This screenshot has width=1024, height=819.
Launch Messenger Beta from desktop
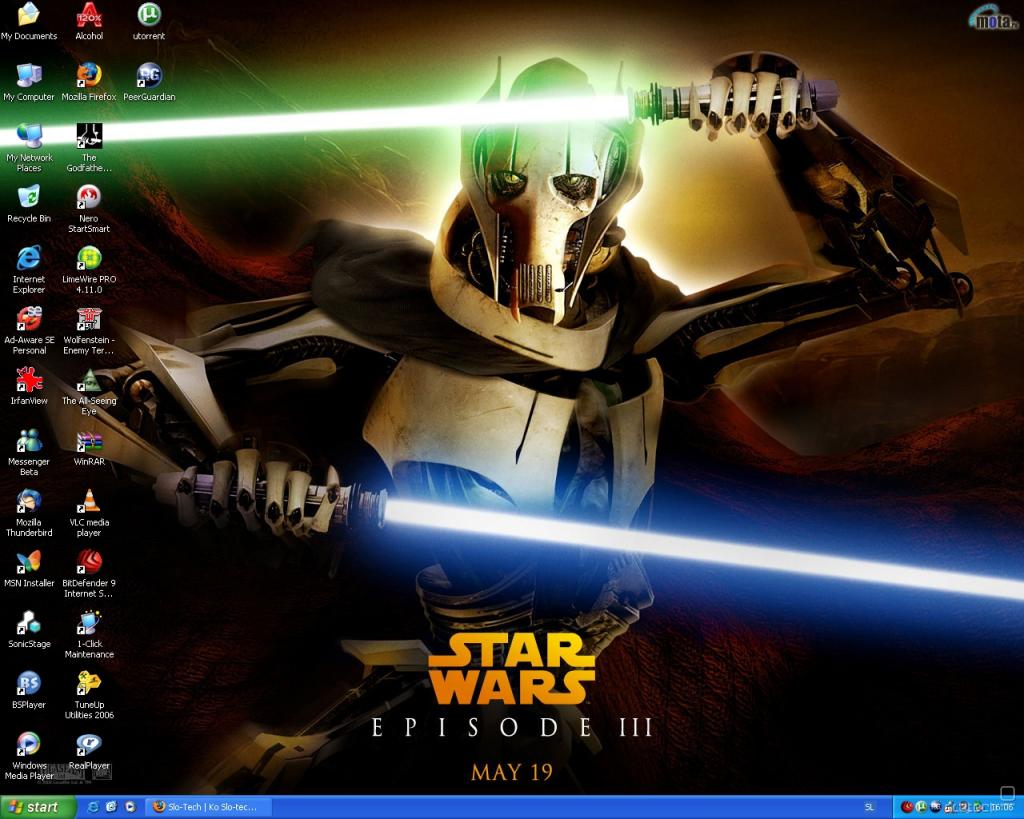(29, 452)
